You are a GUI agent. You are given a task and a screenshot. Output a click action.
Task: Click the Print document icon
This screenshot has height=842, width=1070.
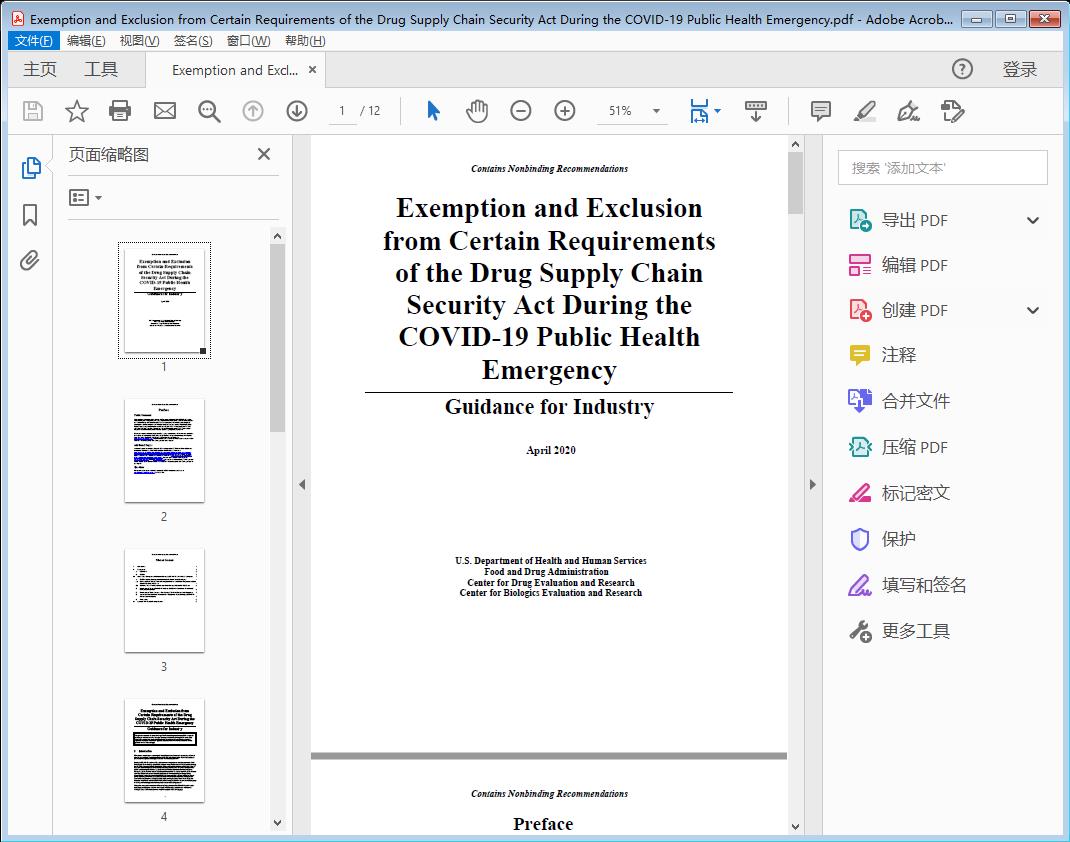pyautogui.click(x=120, y=111)
